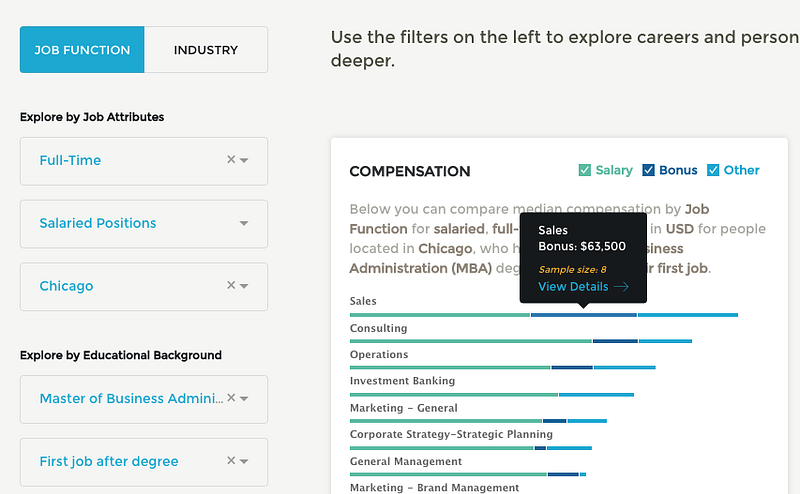800x494 pixels.
Task: Clear the Full-Time filter with its X icon
Action: (x=231, y=160)
